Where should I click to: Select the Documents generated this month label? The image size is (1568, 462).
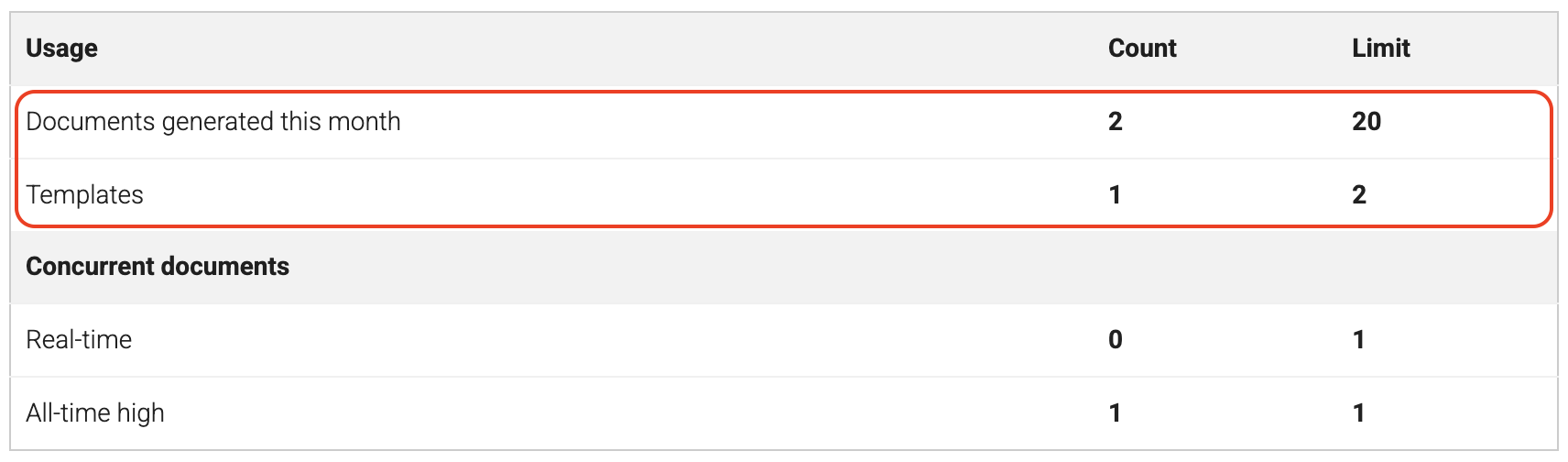pos(213,122)
